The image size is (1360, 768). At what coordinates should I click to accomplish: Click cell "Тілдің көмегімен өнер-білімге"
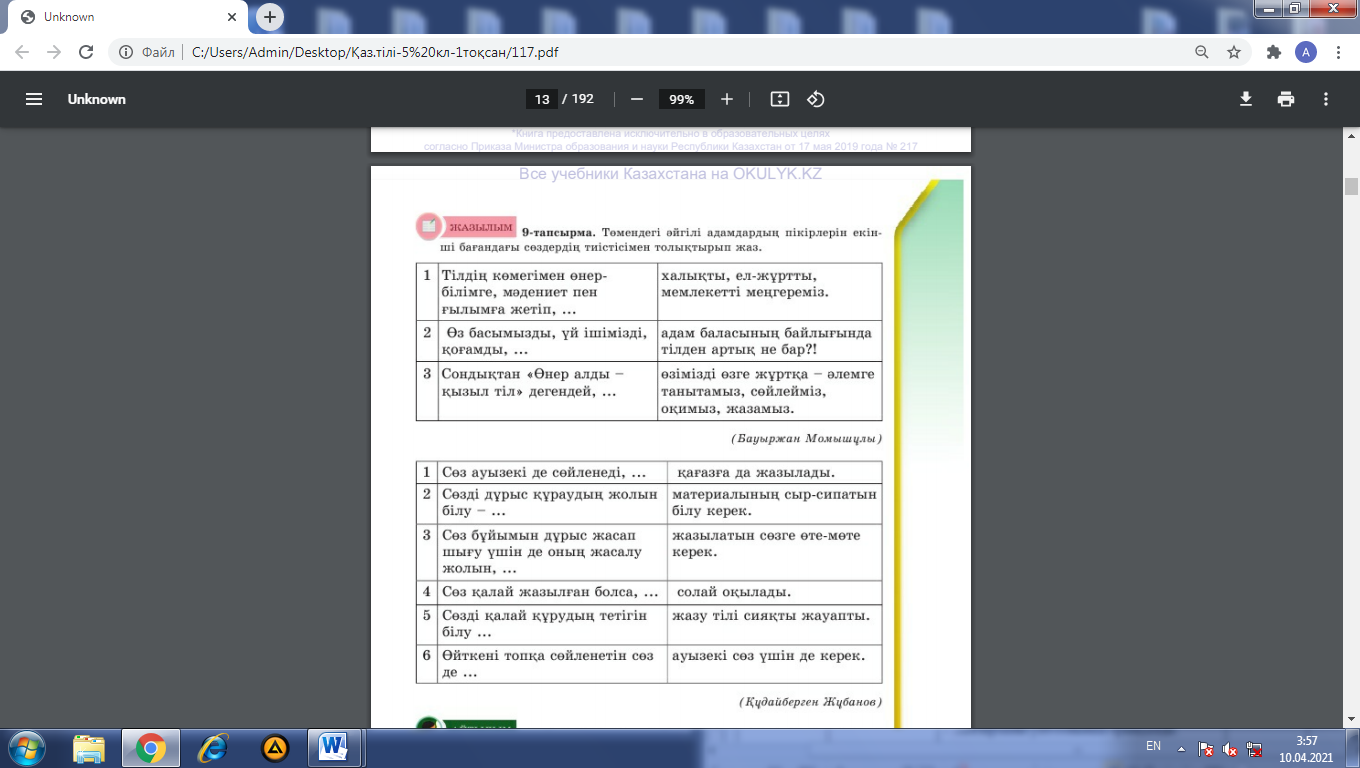[547, 292]
